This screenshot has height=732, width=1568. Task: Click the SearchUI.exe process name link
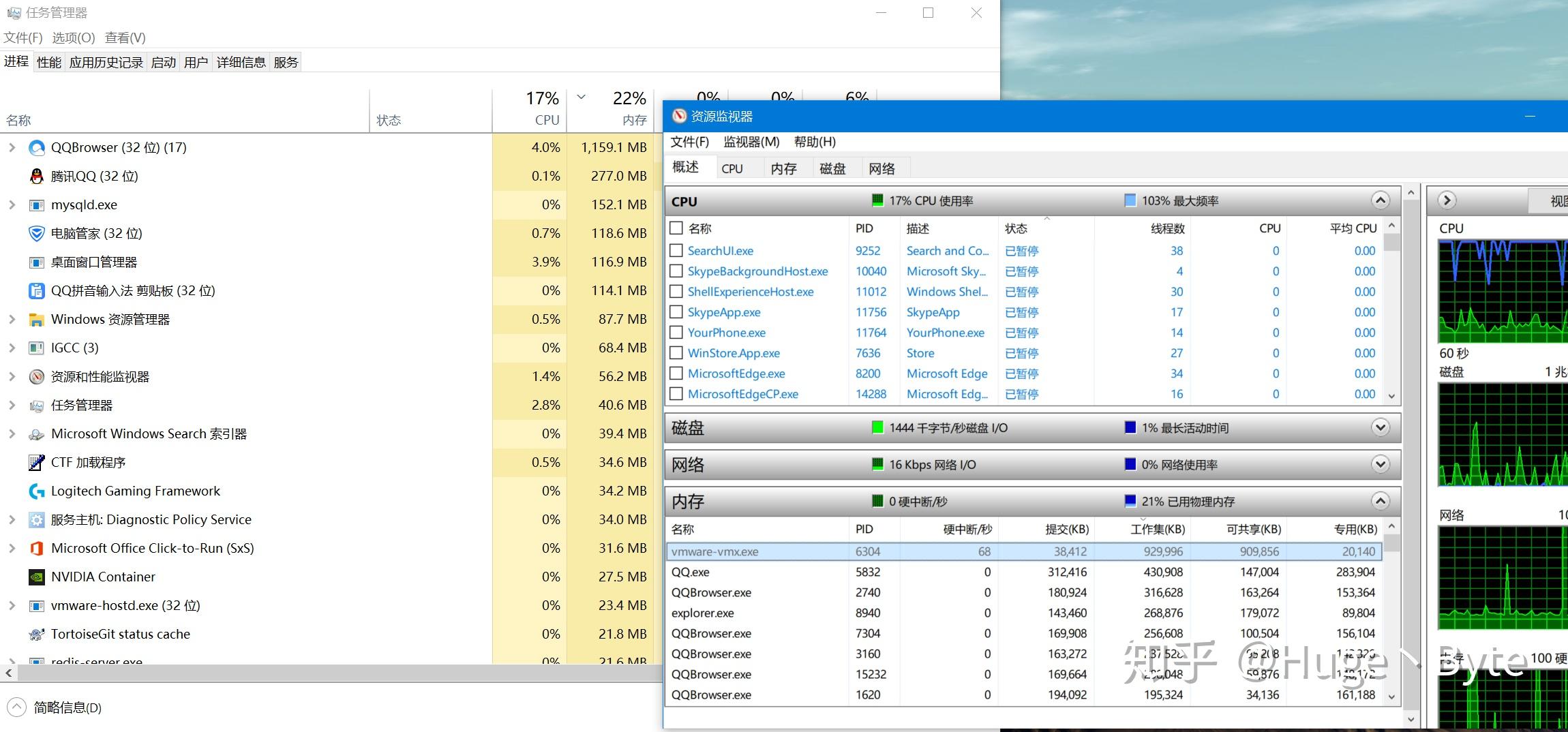tap(720, 251)
